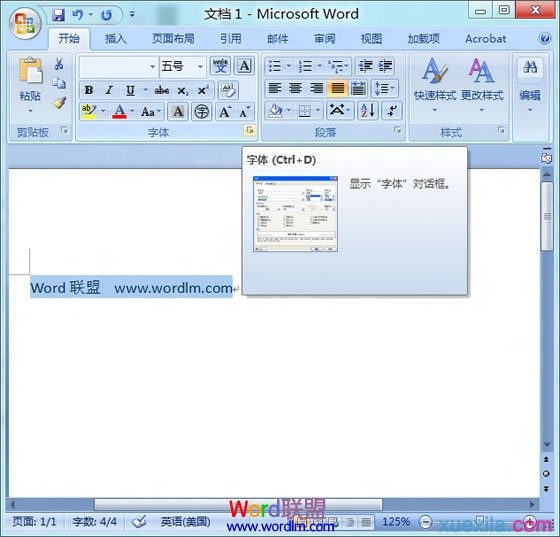Click the Grow Font icon
This screenshot has width=560, height=537.
225,112
